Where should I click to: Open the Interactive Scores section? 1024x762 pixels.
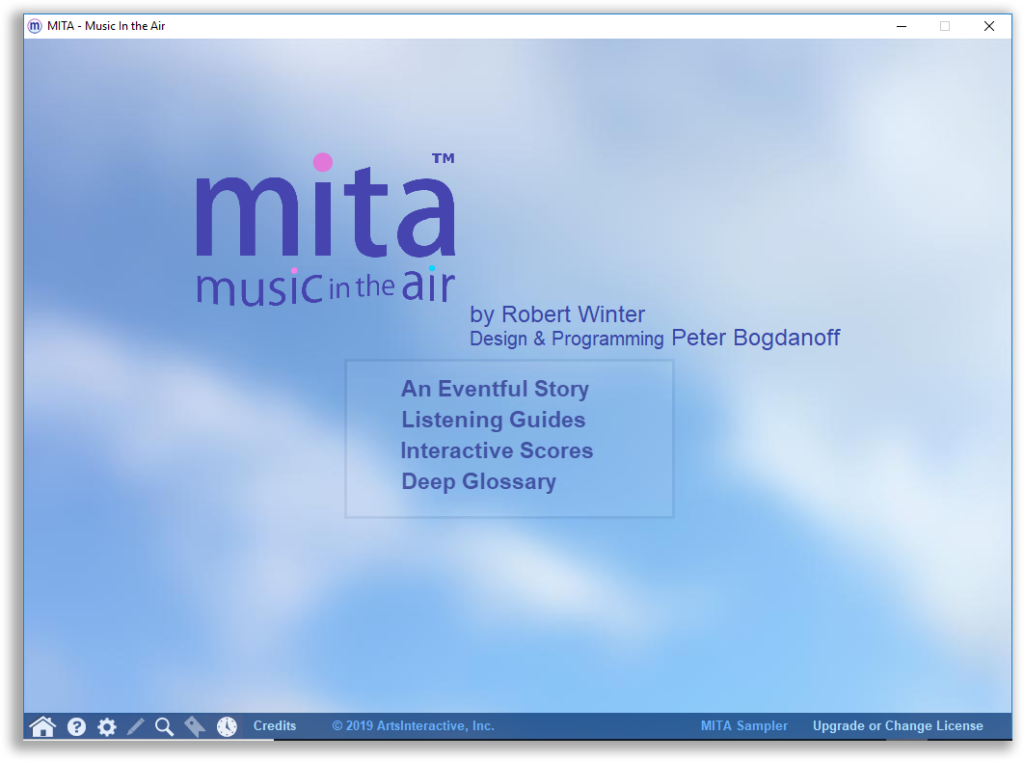coord(496,451)
